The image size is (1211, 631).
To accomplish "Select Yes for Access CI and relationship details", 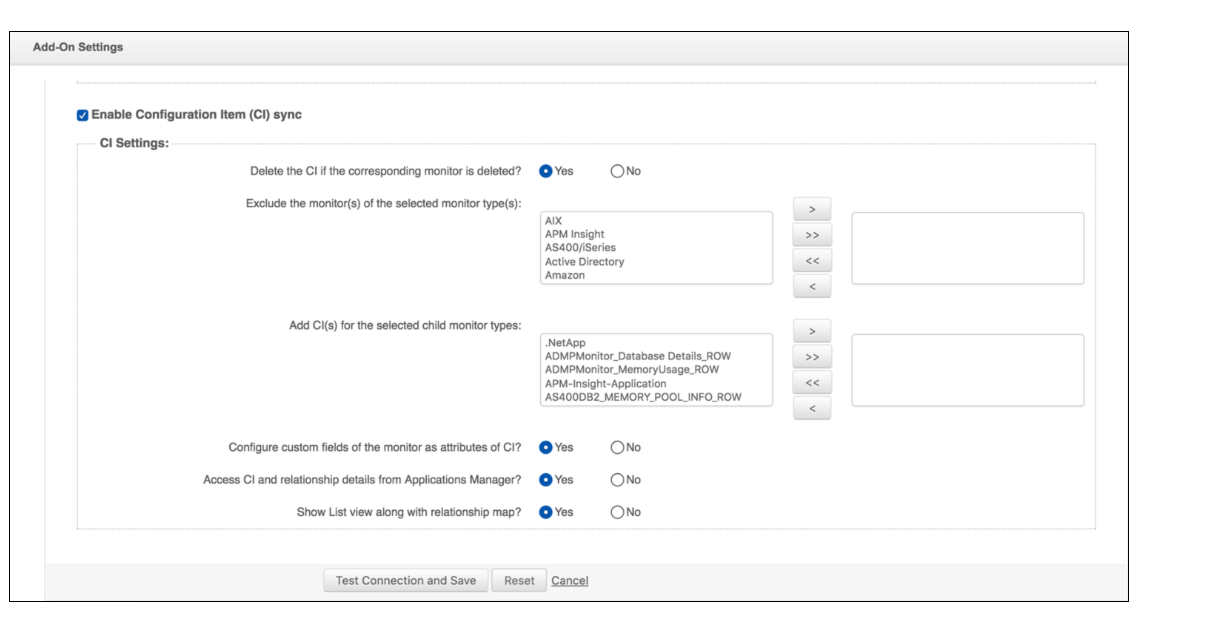I will 546,480.
